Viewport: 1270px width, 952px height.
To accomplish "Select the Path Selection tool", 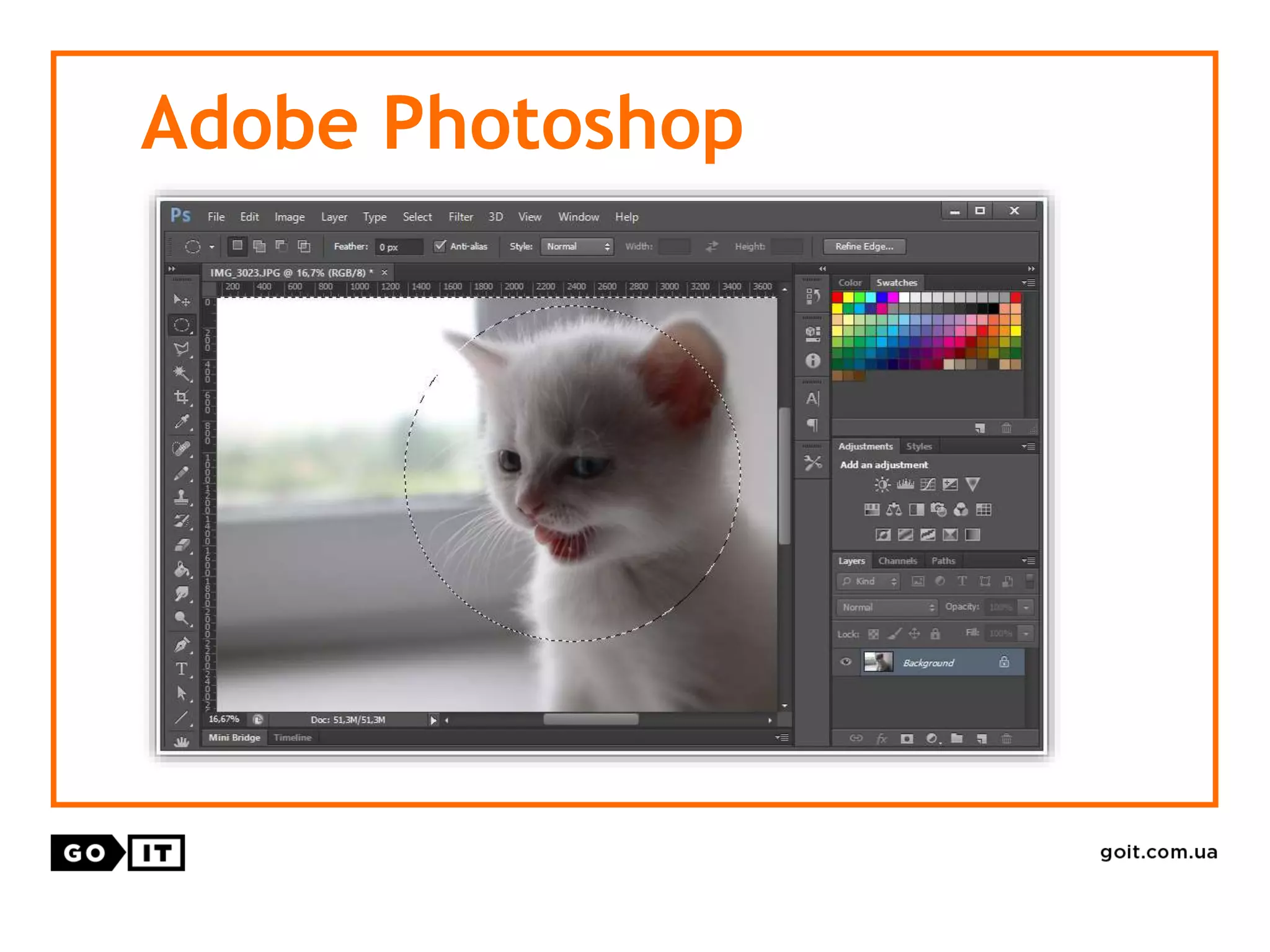I will pos(182,694).
